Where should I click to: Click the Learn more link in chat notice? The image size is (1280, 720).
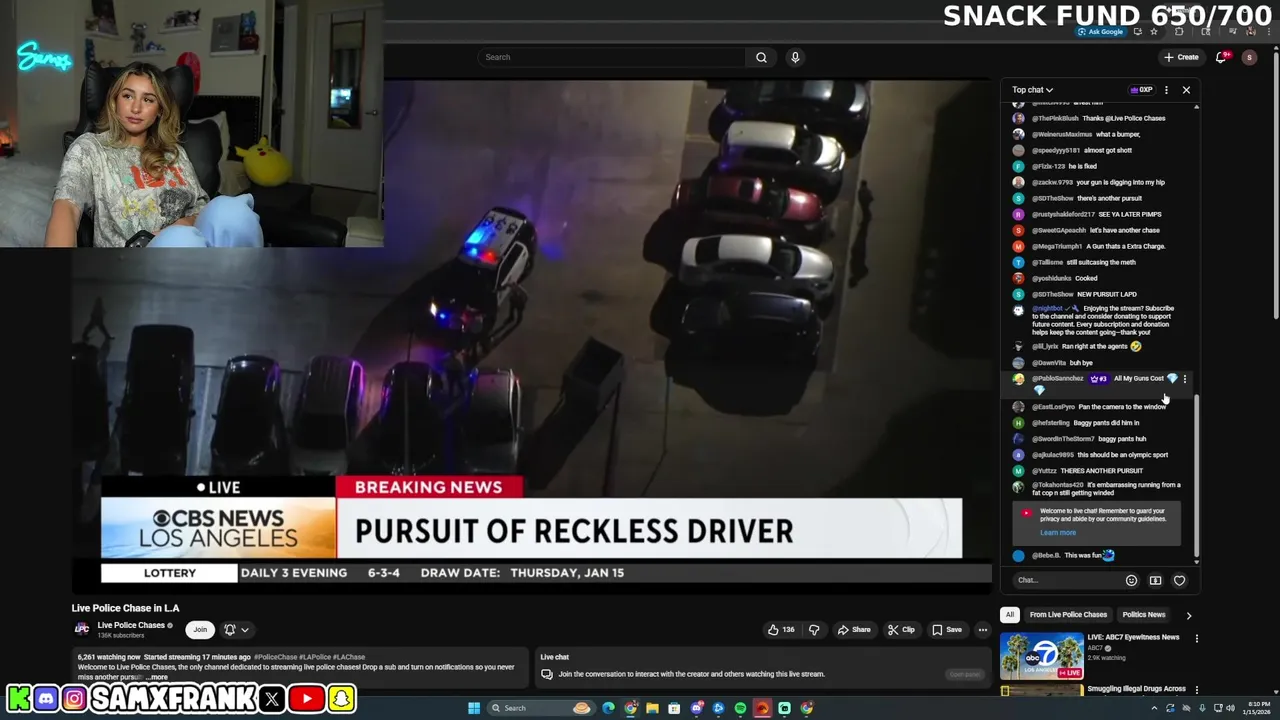[1057, 533]
